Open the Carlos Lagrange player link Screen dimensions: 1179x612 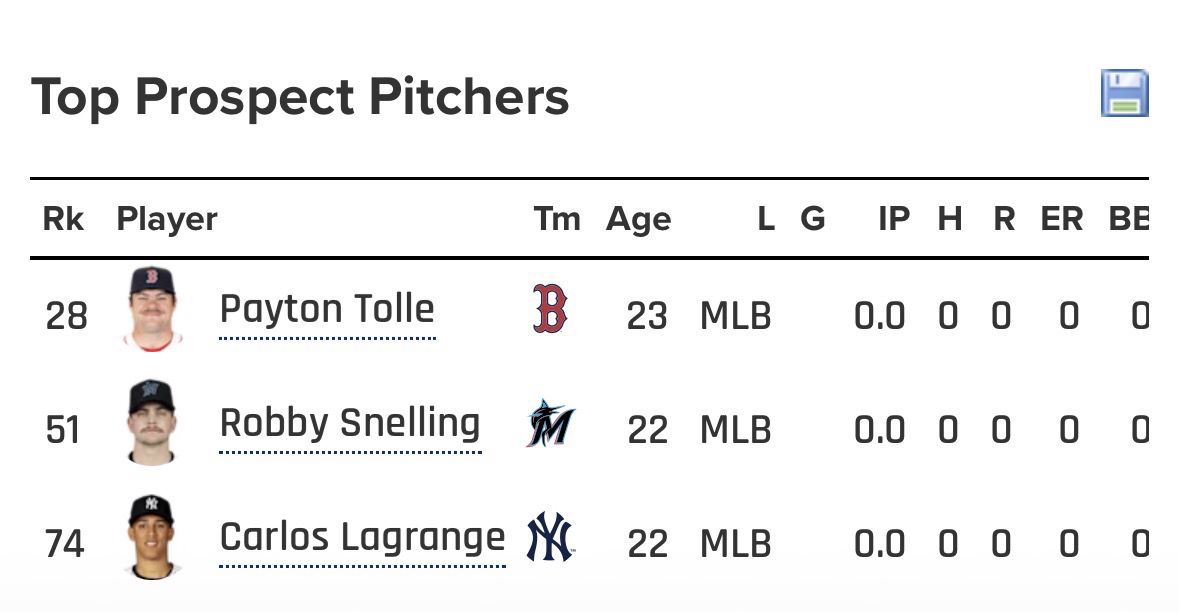362,538
